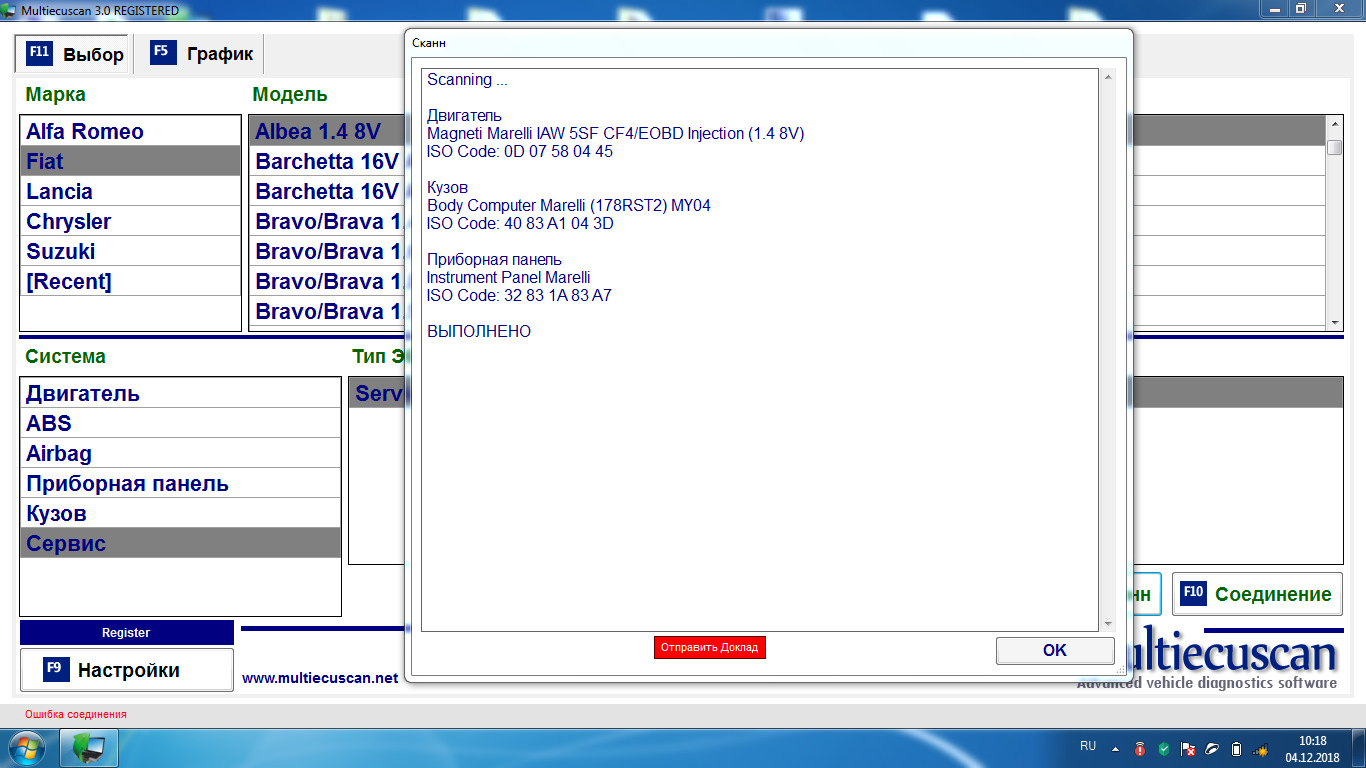Click Body Computer Marelli (178RST2) MY04 line

[569, 205]
